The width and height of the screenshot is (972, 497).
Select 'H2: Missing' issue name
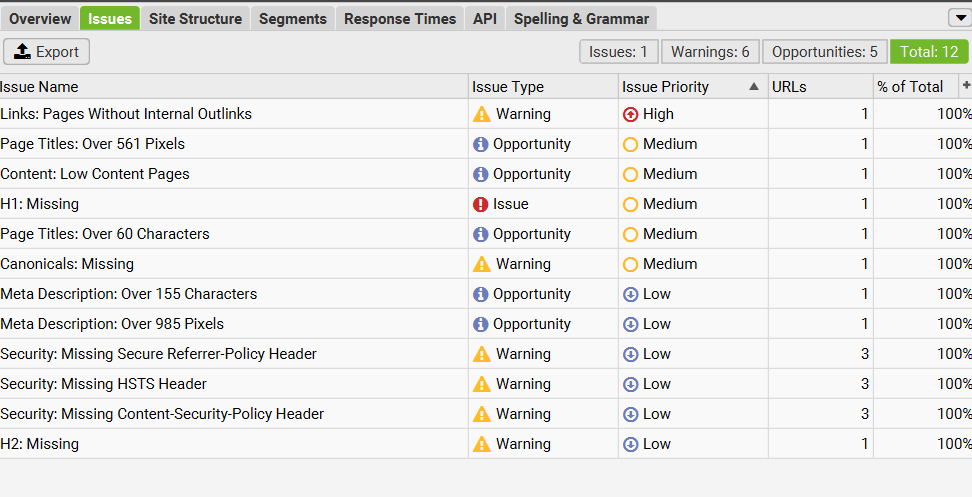coord(40,444)
